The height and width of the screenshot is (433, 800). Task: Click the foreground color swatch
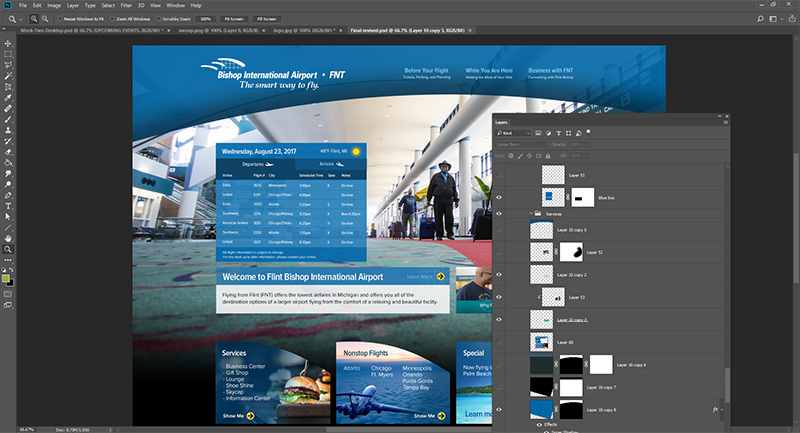[6, 278]
